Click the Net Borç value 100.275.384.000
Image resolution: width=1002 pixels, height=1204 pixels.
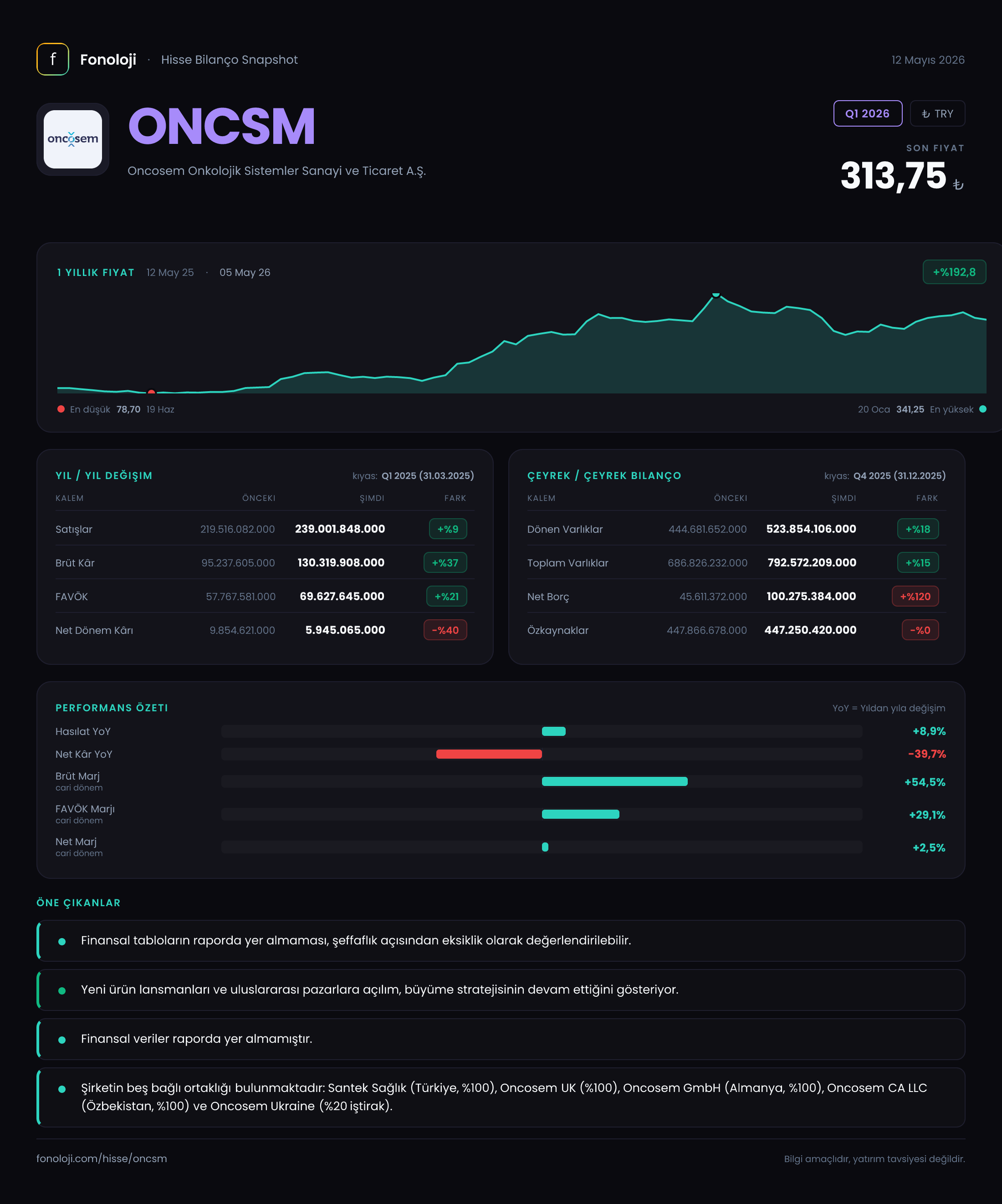point(811,596)
